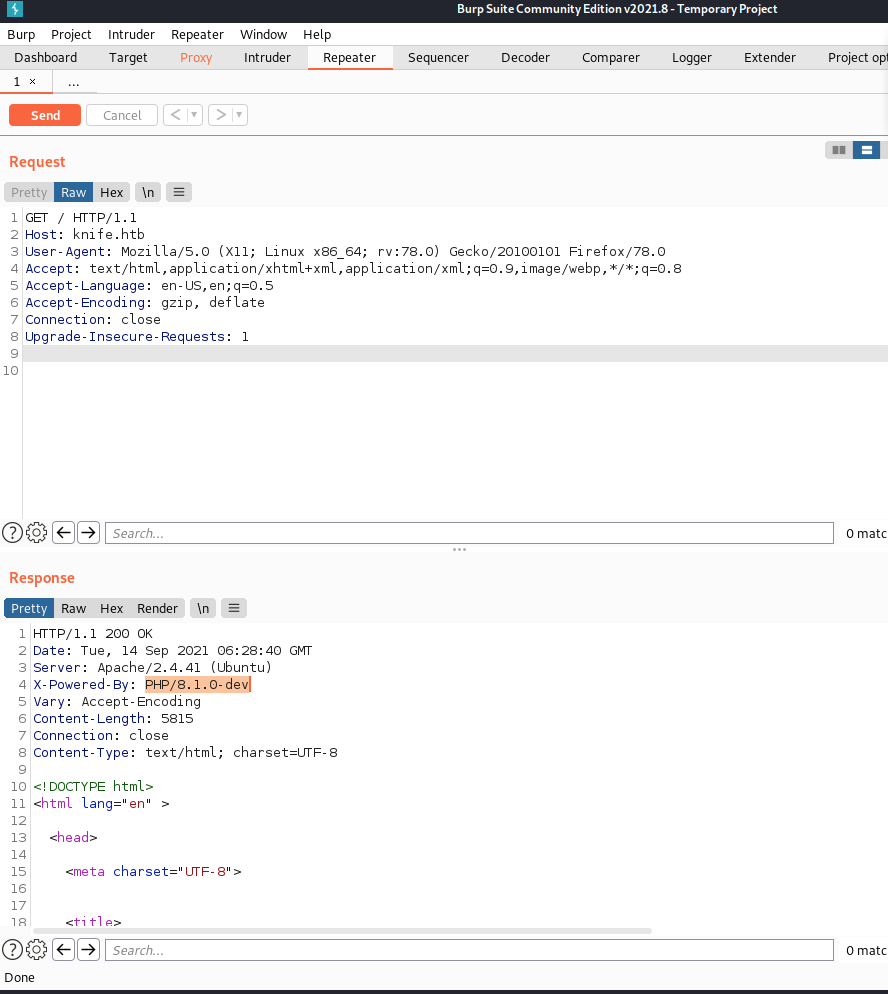Screen dimensions: 888x994
Task: Open request search help icon
Action: (12, 533)
